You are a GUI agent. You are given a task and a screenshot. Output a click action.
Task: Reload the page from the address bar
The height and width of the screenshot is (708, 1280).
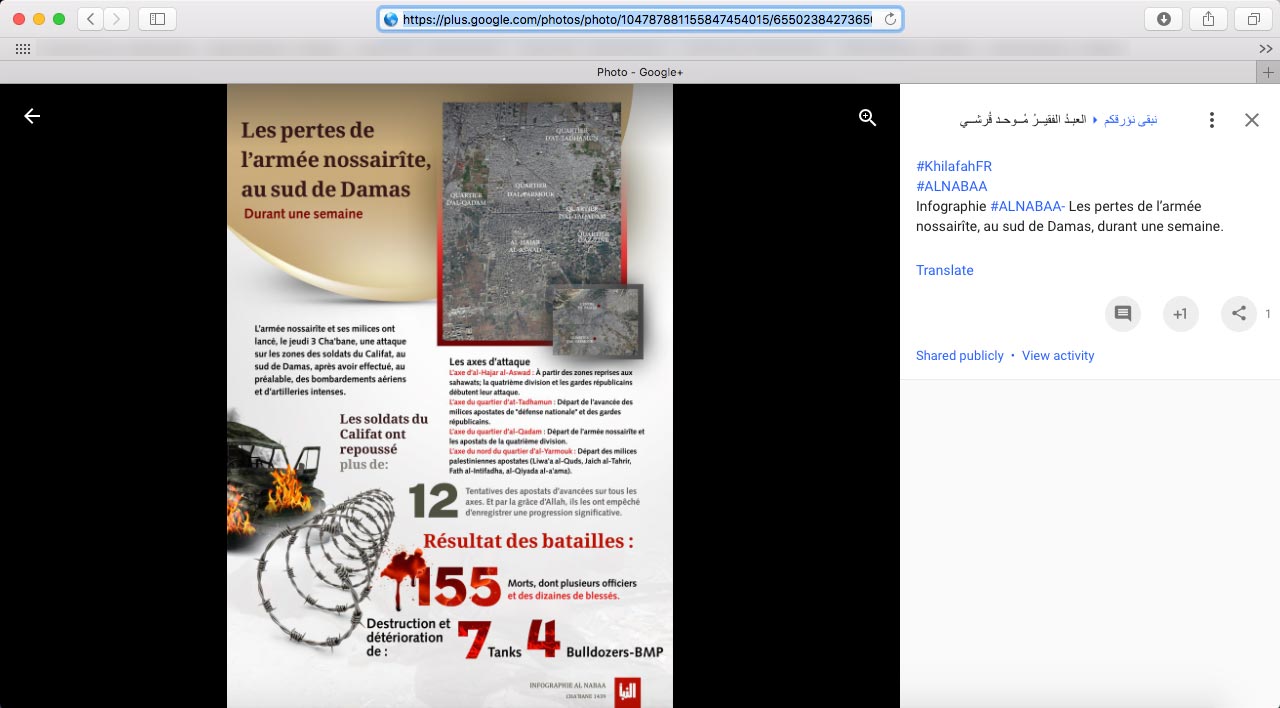pyautogui.click(x=890, y=19)
